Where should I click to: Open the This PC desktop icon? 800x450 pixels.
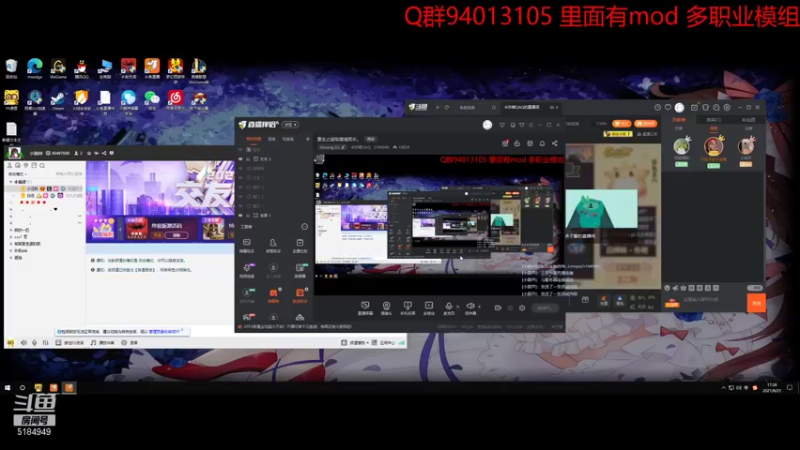tap(105, 66)
